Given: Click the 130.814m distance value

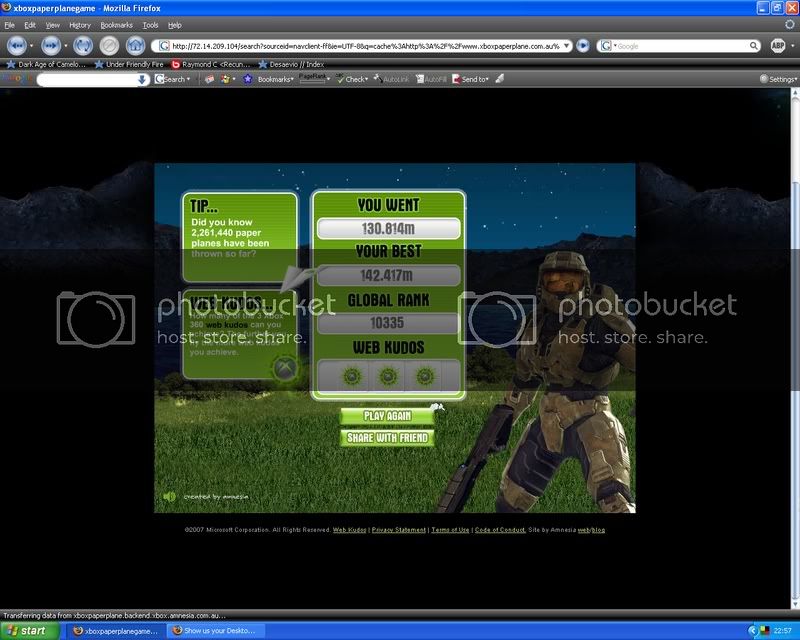Looking at the screenshot, I should tap(388, 229).
